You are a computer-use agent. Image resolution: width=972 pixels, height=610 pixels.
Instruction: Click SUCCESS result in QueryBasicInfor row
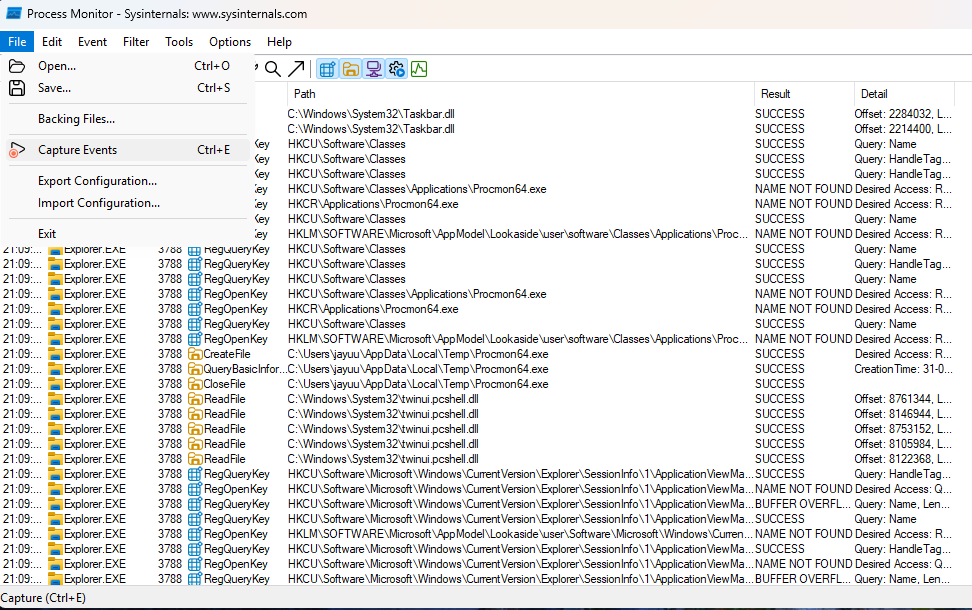[x=780, y=369]
